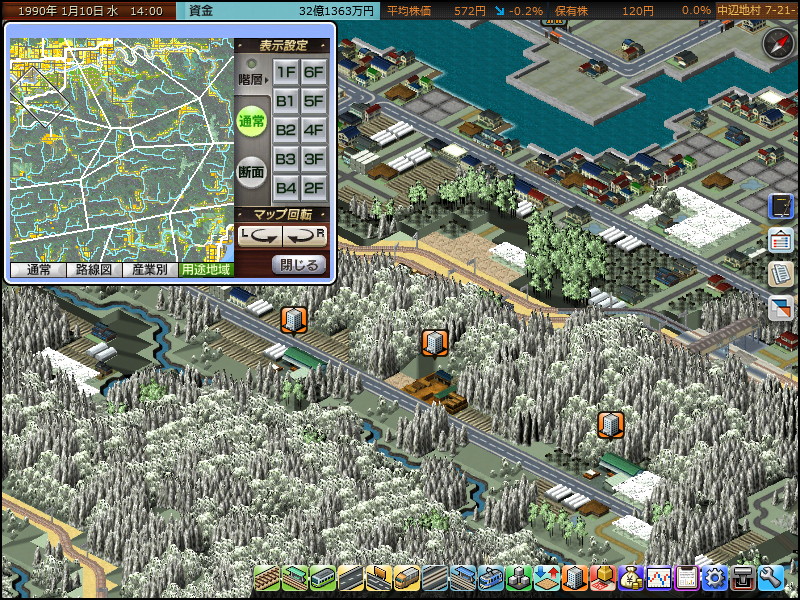The height and width of the screenshot is (600, 800).
Task: Select the road construction tool
Action: [x=351, y=578]
